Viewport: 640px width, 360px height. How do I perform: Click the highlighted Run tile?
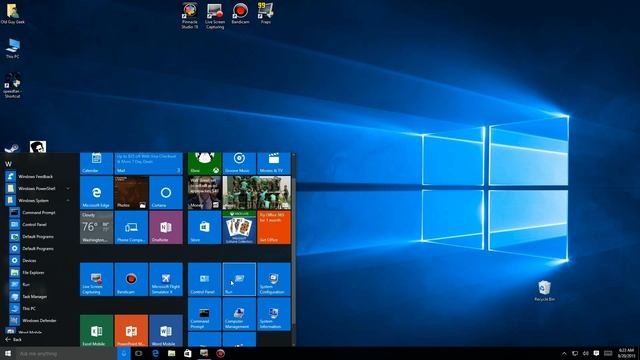(239, 279)
